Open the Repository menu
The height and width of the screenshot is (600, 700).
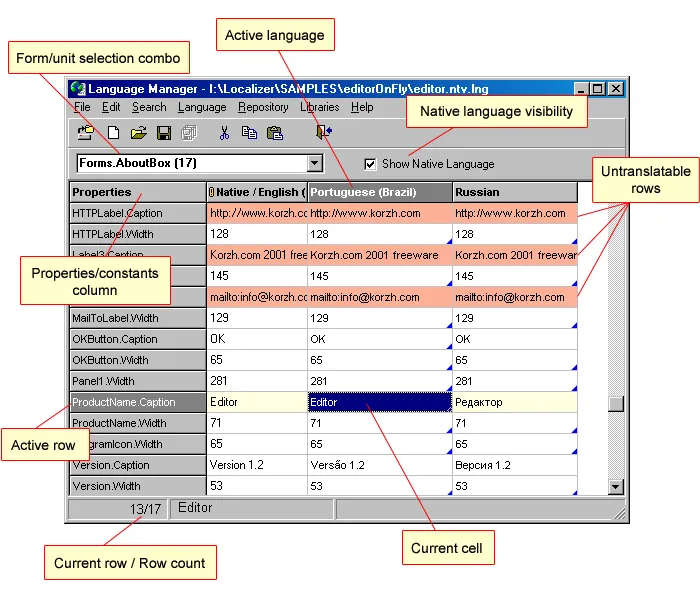click(x=263, y=107)
